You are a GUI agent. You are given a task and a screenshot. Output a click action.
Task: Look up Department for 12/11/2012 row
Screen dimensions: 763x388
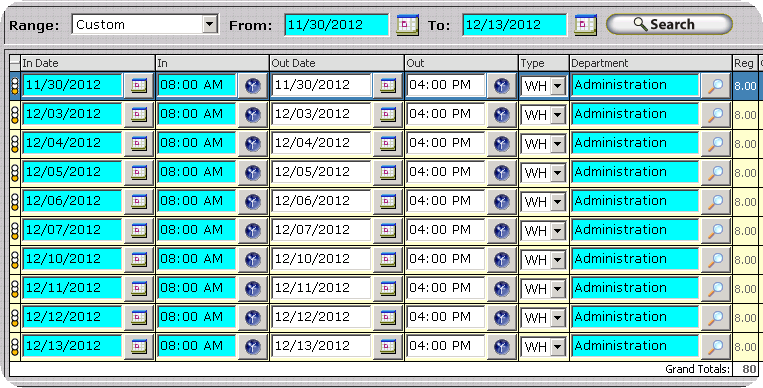pyautogui.click(x=715, y=289)
